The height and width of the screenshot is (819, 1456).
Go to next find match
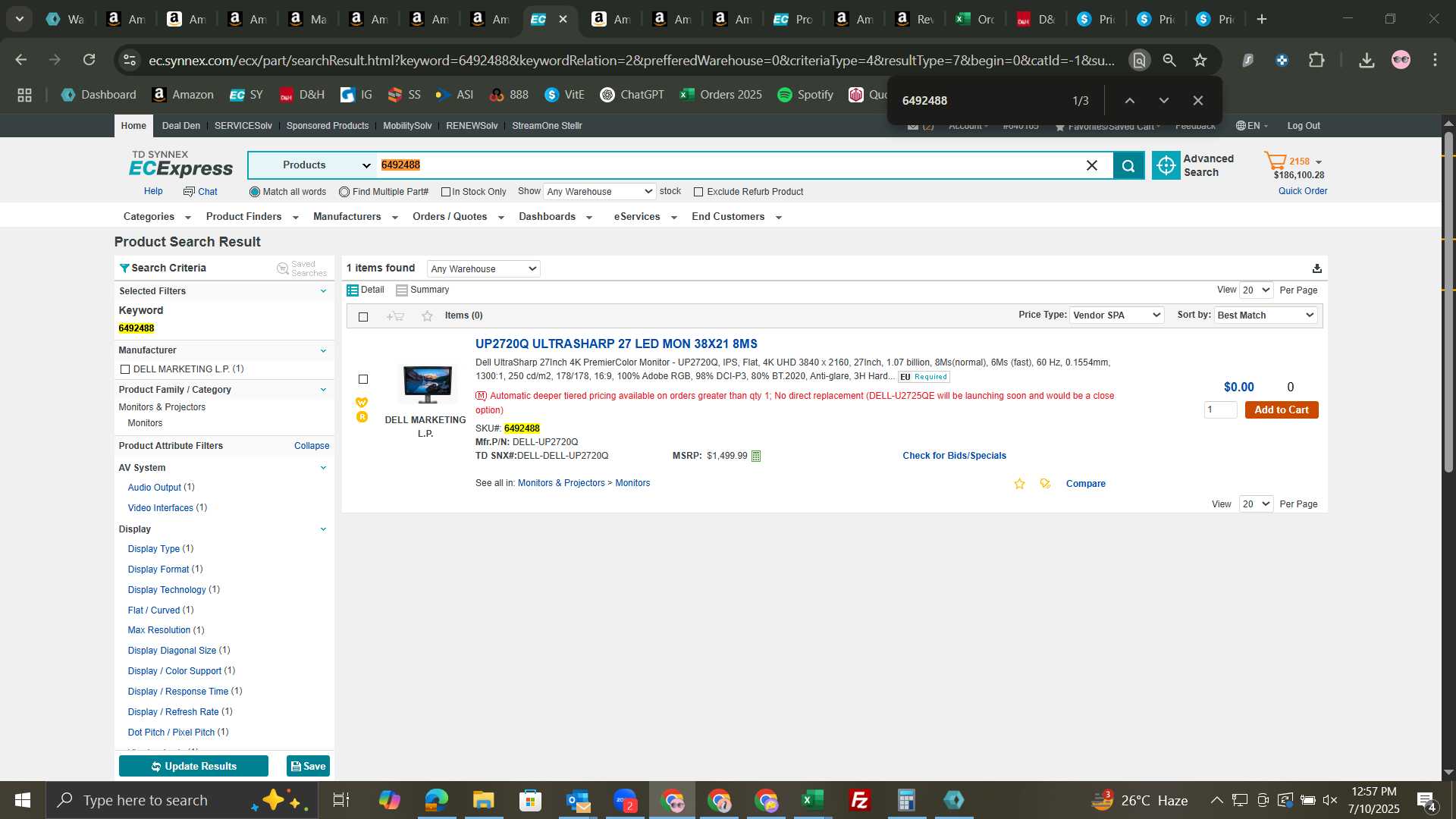(x=1164, y=100)
